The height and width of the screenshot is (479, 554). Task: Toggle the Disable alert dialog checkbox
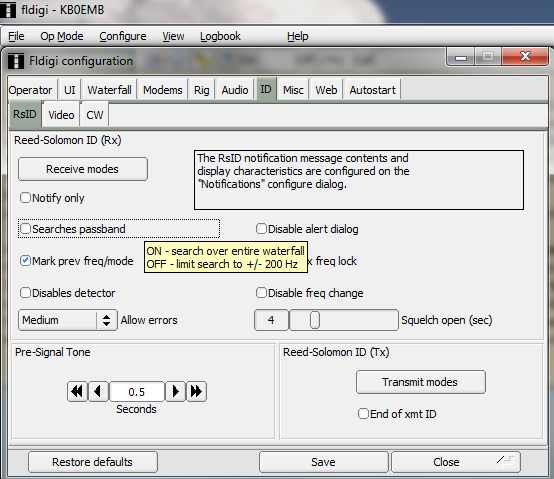(x=261, y=229)
